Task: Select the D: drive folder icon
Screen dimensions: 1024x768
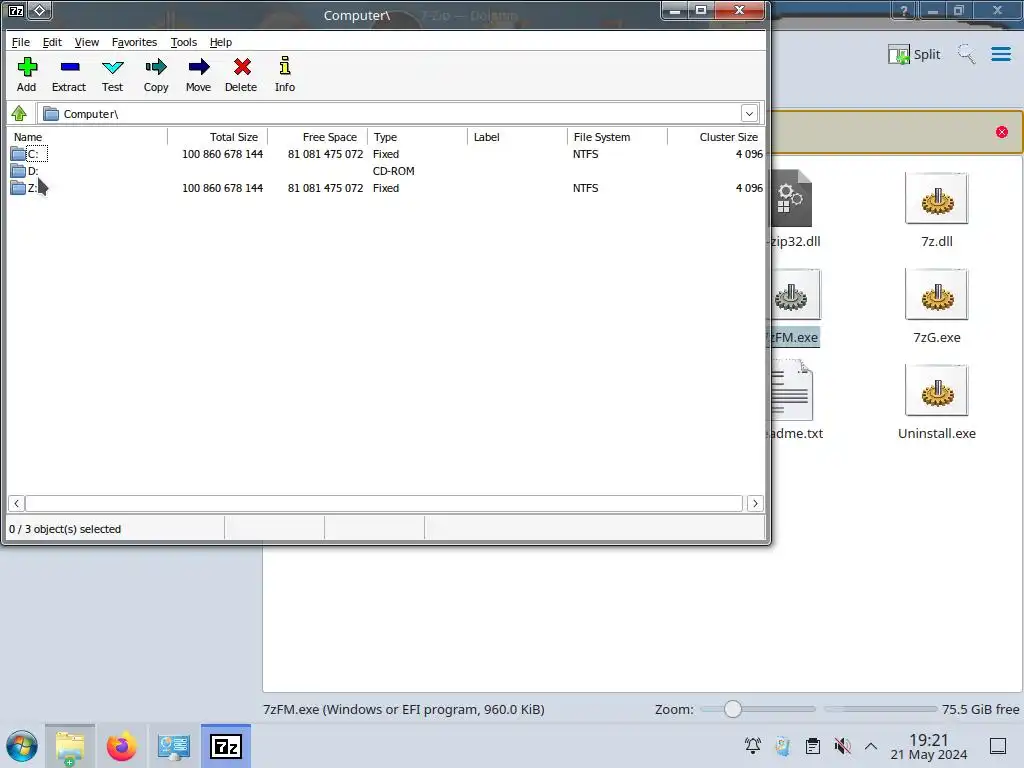Action: click(x=18, y=171)
